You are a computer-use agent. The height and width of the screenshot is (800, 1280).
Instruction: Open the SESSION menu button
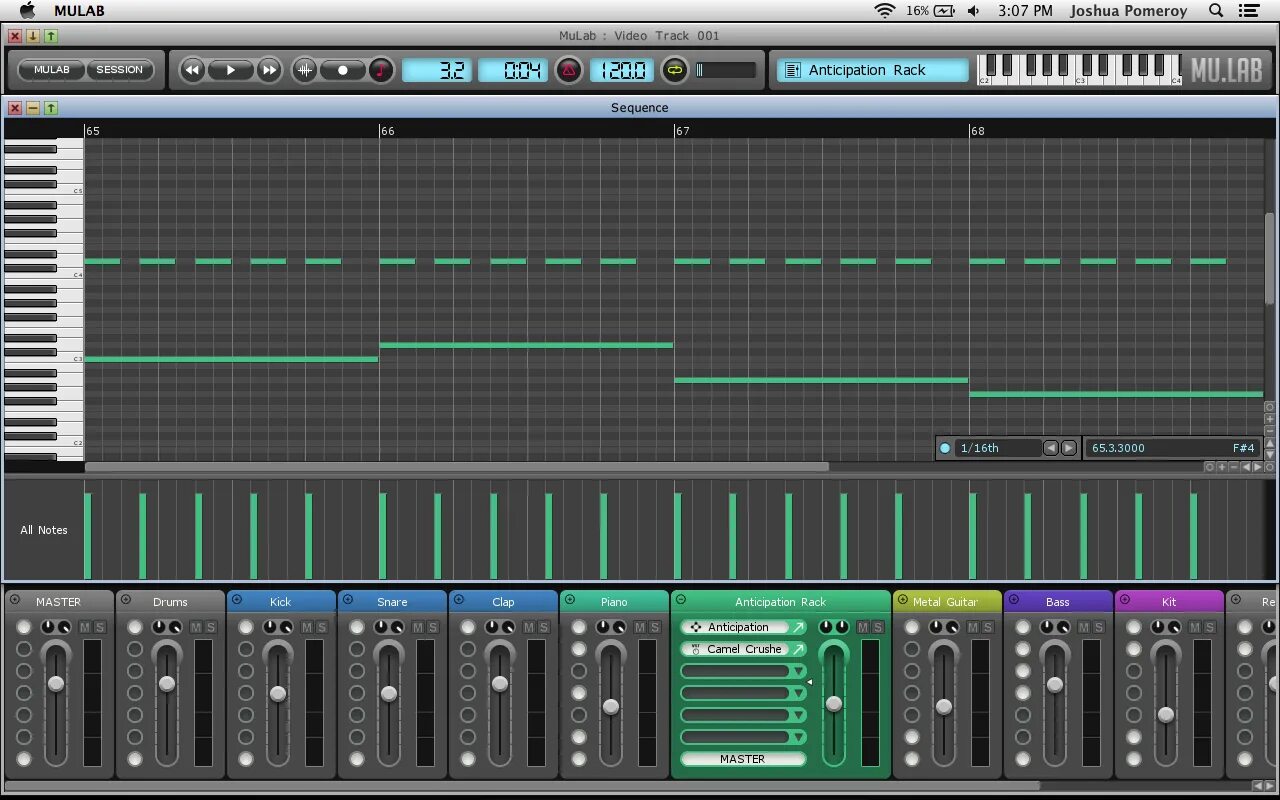click(x=120, y=70)
